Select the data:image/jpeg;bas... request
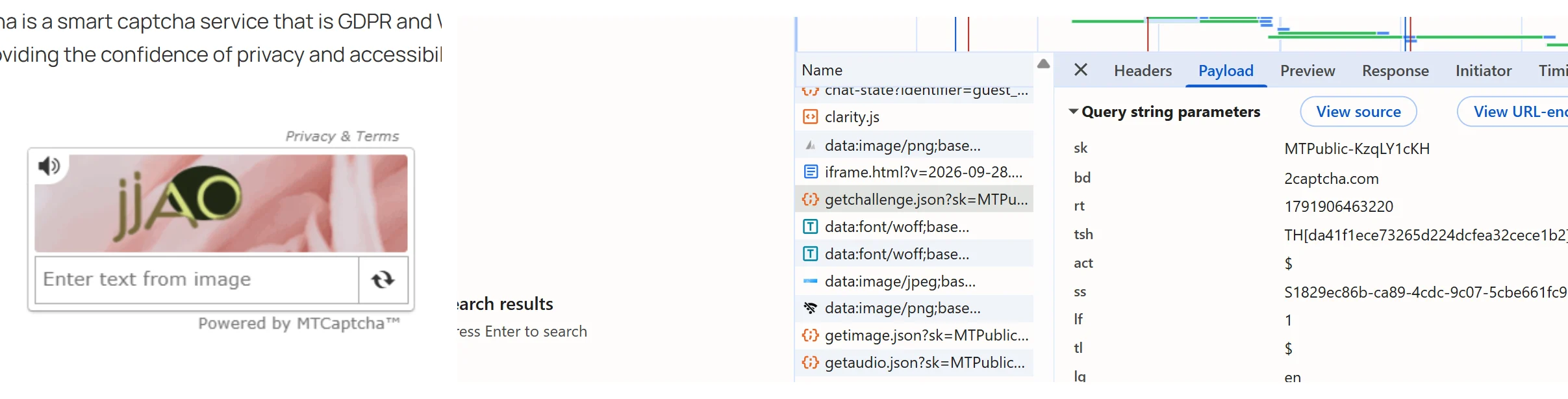 click(x=915, y=281)
